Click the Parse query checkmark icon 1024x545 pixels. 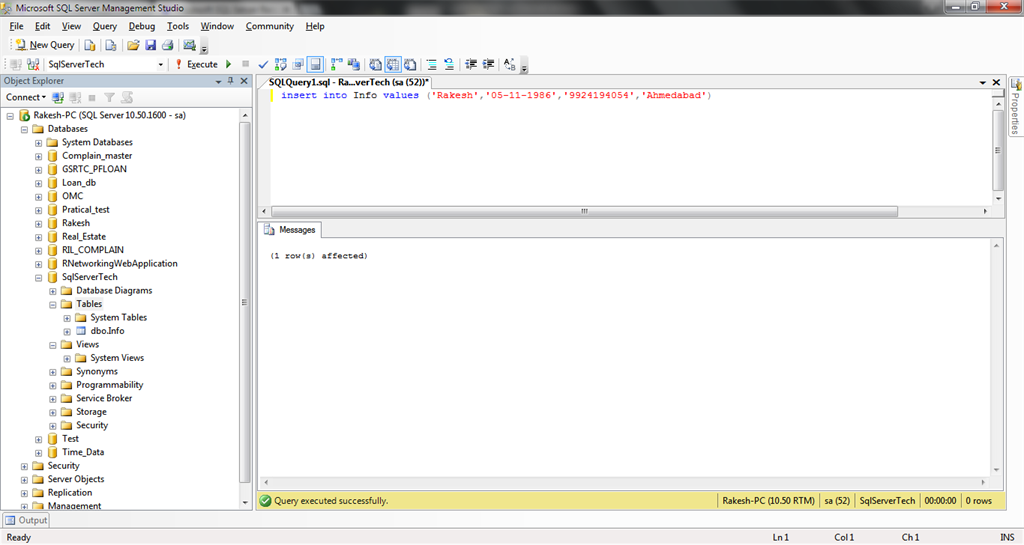pyautogui.click(x=263, y=64)
